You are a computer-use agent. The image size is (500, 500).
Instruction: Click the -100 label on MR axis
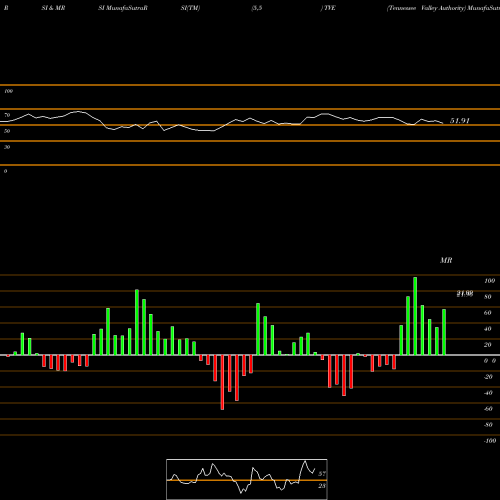[490, 441]
